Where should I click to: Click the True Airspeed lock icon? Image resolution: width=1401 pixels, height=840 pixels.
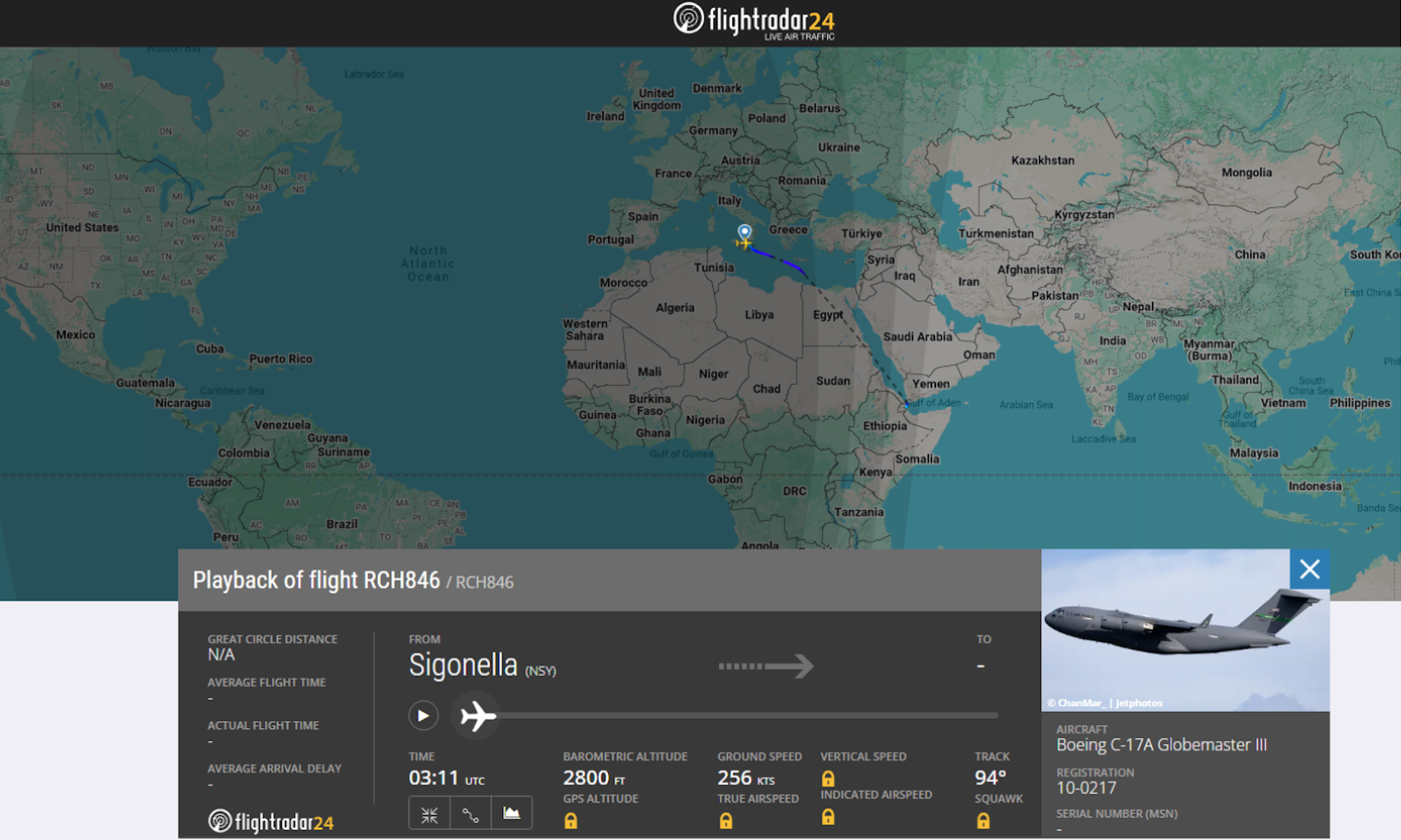point(726,820)
